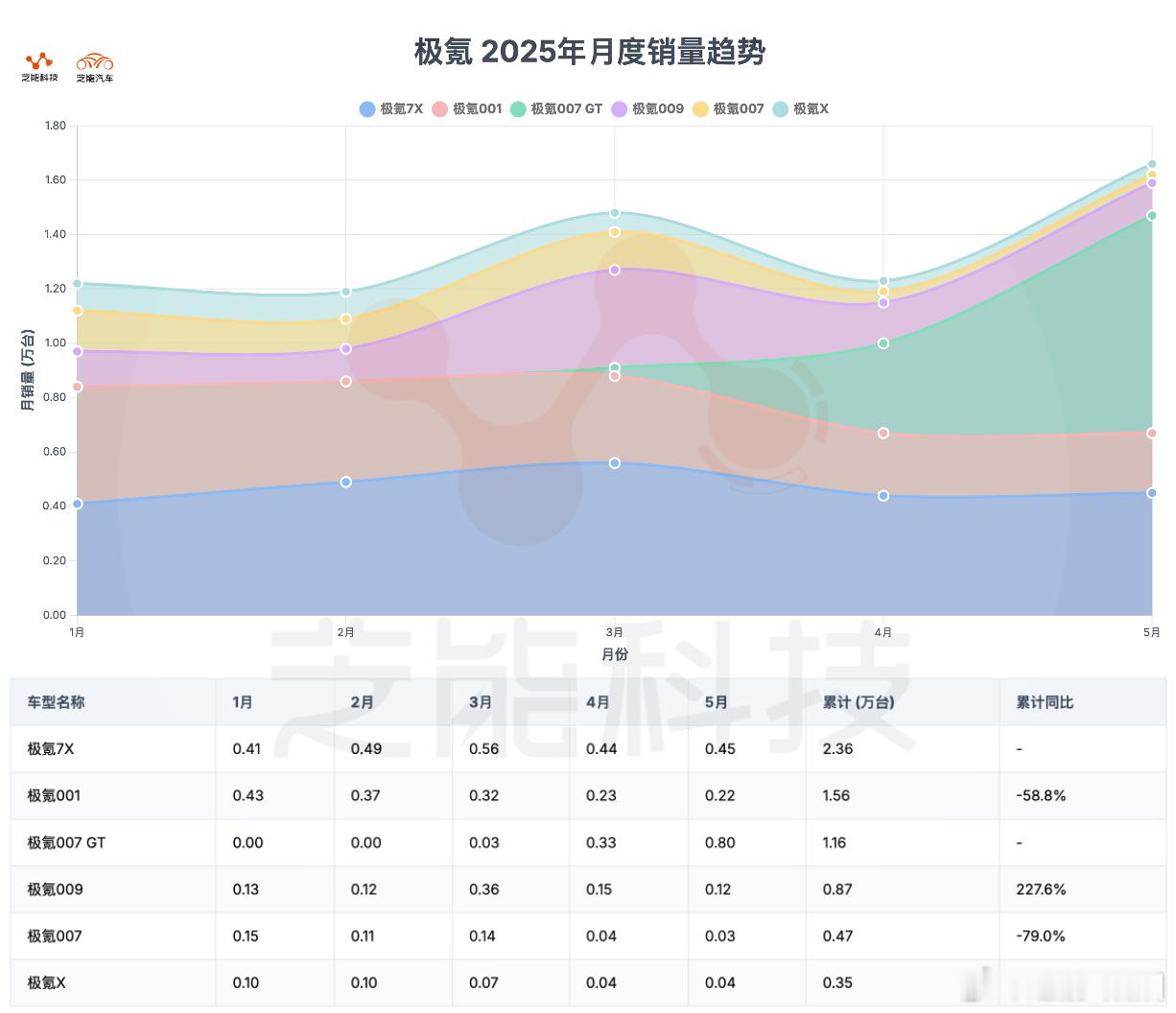The height and width of the screenshot is (1013, 1176).
Task: Click the 车型名称 table header
Action: coord(56,702)
